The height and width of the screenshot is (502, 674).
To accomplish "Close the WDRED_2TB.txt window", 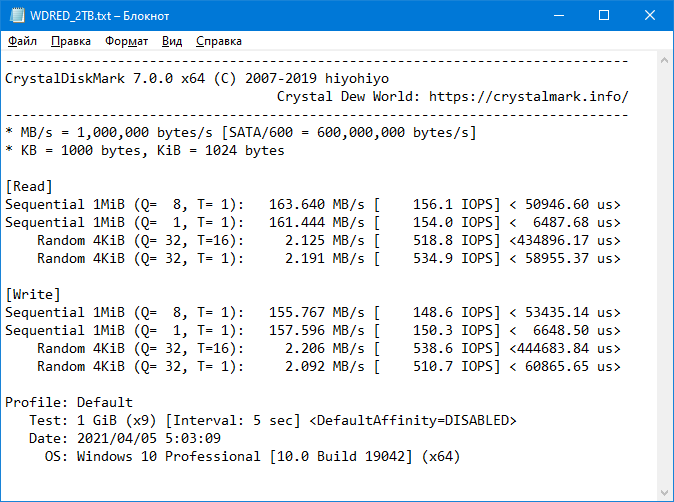I will pos(649,15).
